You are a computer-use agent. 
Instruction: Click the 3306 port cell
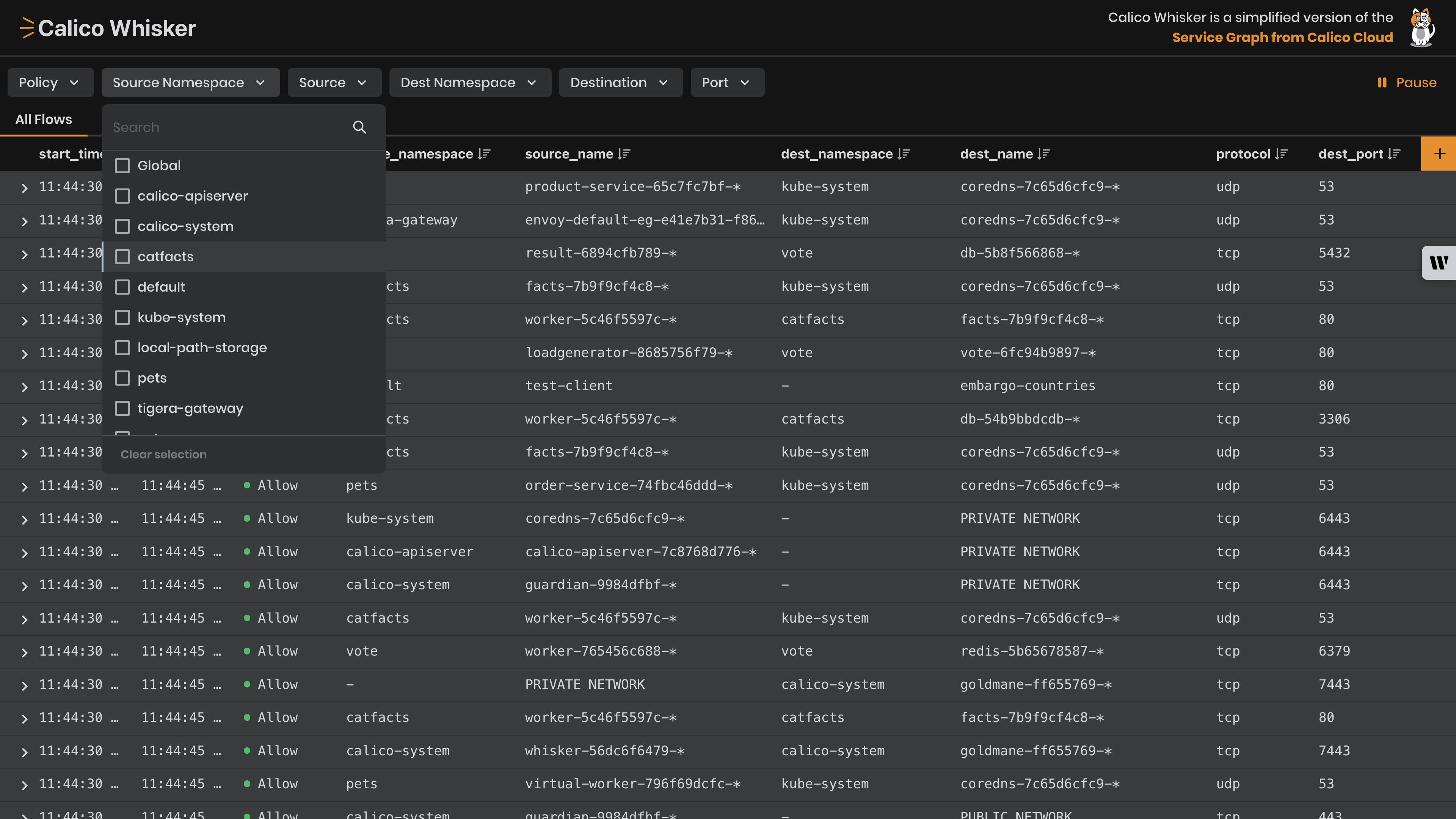[x=1334, y=419]
